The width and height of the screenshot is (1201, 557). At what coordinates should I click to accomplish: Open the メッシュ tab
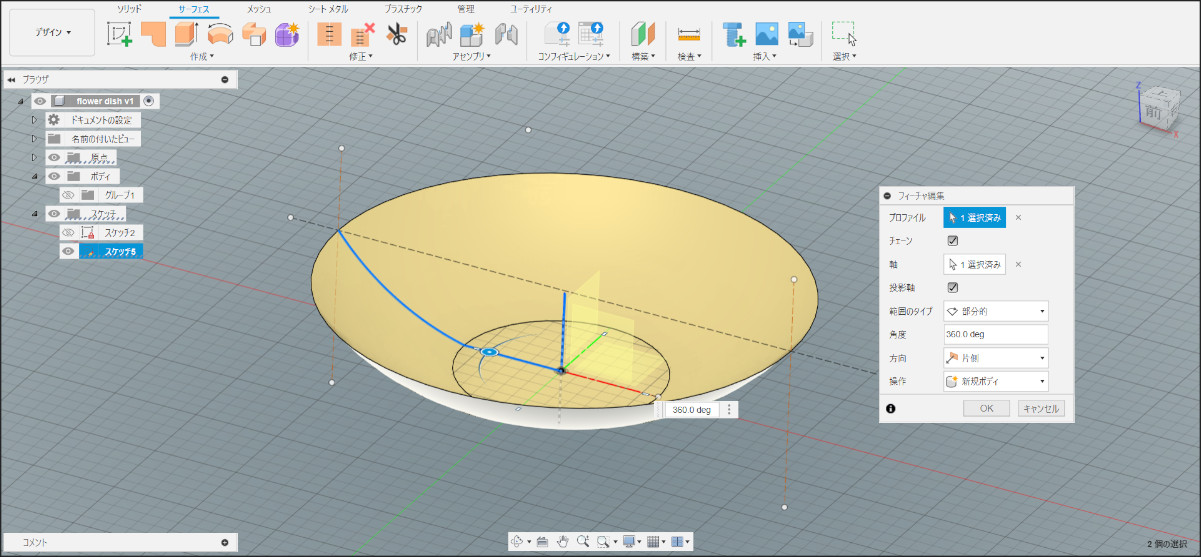(259, 9)
